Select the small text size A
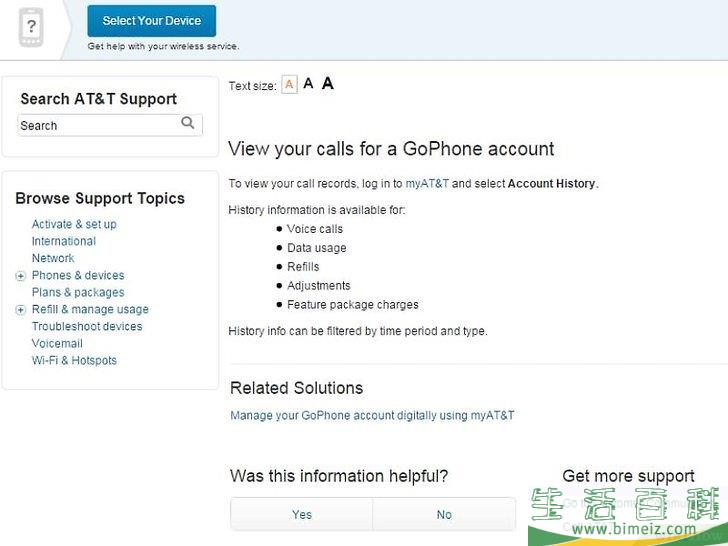Viewport: 728px width, 546px height. 289,85
